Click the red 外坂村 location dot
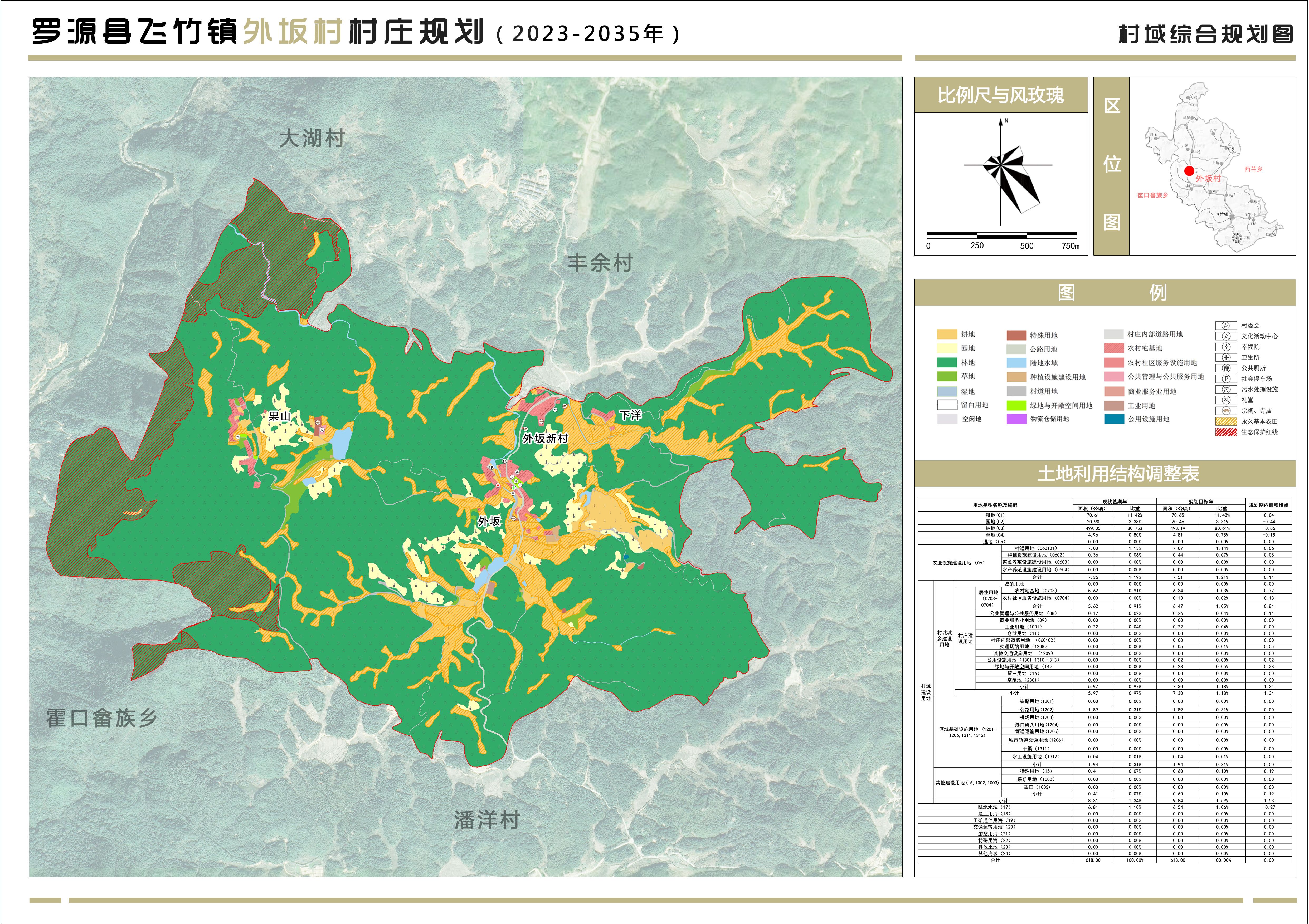Viewport: 1309px width, 924px height. click(1189, 171)
